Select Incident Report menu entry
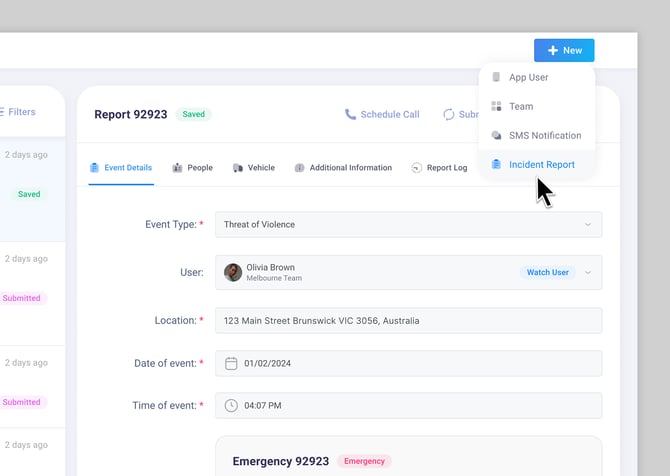The image size is (670, 476). pyautogui.click(x=537, y=165)
